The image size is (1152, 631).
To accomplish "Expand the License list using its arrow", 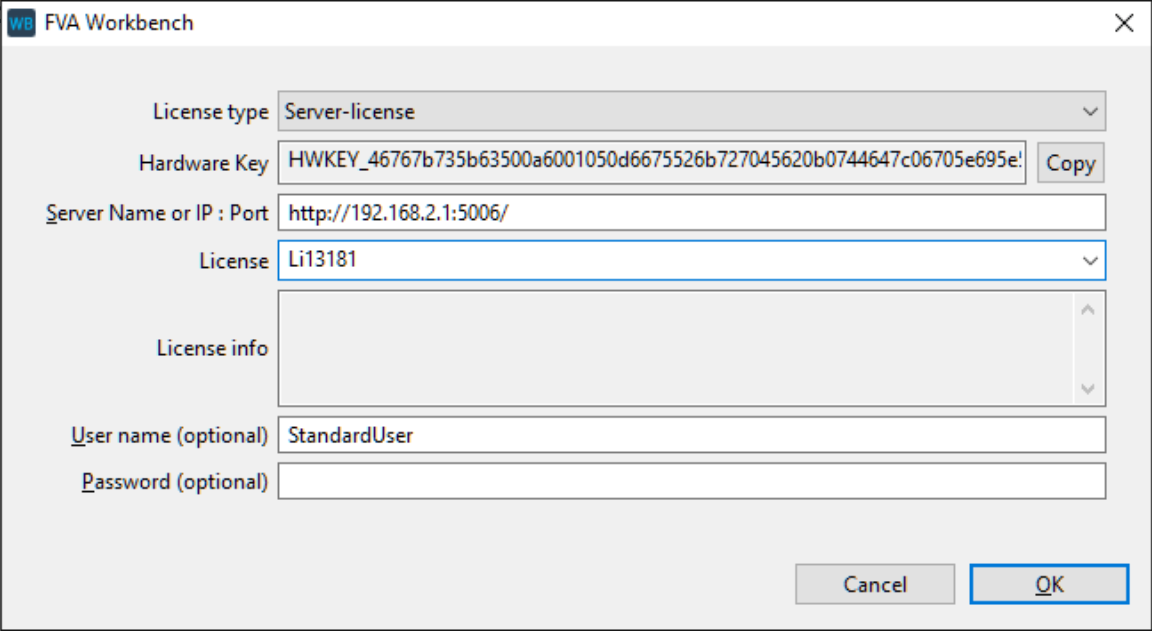I will (x=1089, y=260).
